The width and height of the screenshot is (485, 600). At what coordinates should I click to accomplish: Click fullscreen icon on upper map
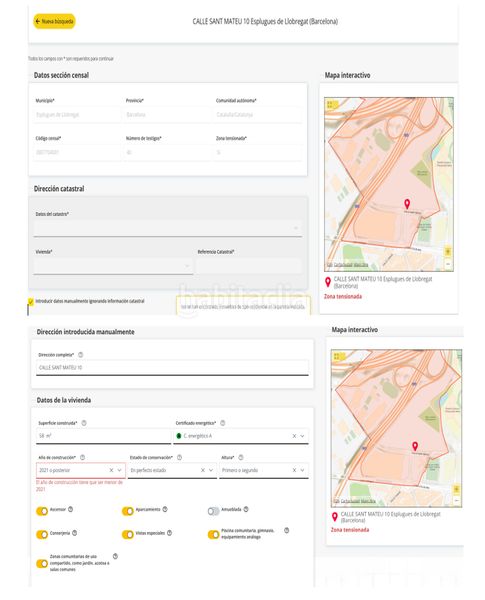pos(330,104)
